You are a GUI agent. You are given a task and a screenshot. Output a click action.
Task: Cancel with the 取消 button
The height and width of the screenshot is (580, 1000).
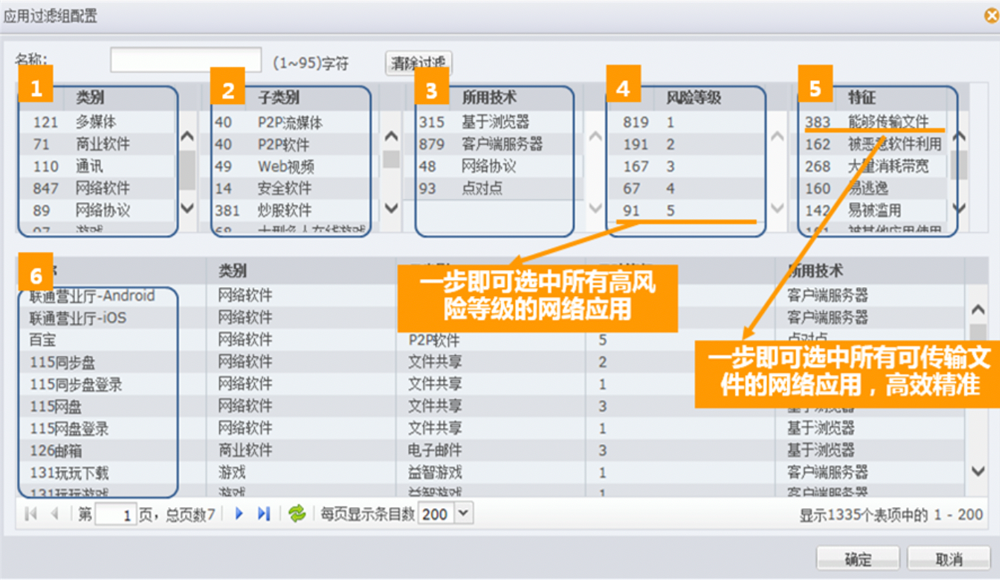coord(949,559)
